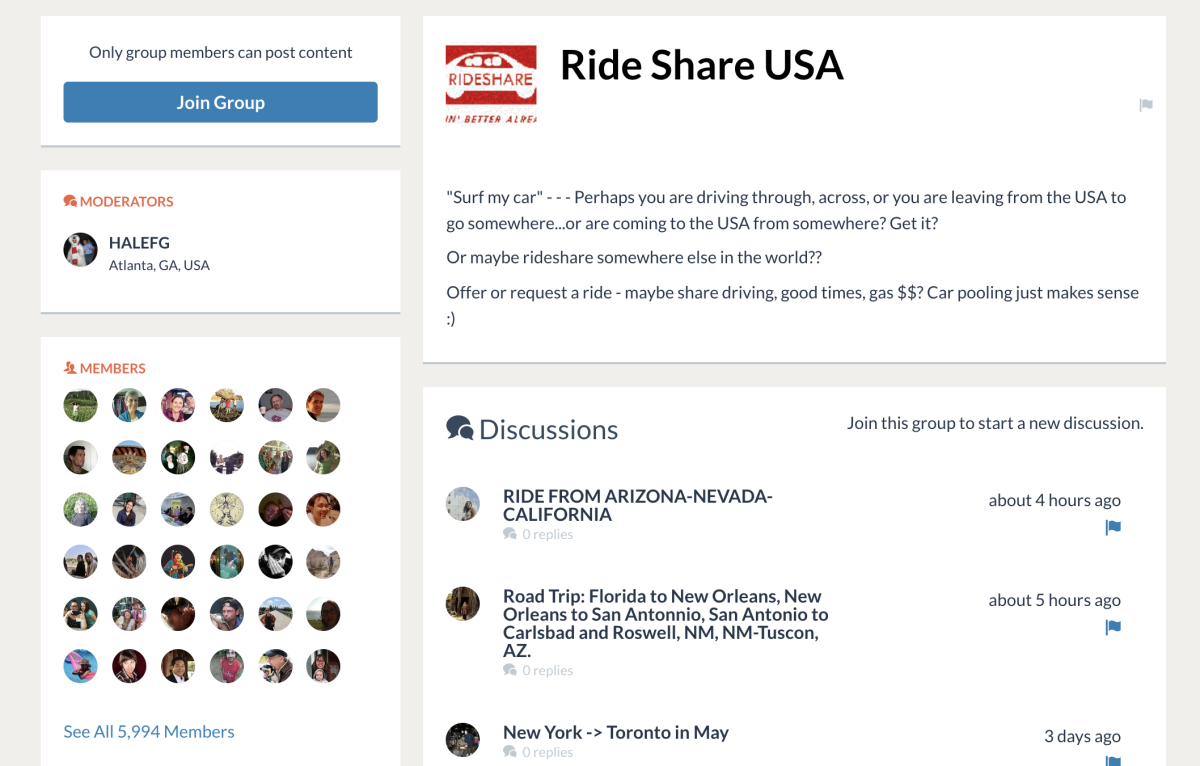Open the See All 5,994 Members link
Image resolution: width=1200 pixels, height=766 pixels.
[148, 731]
